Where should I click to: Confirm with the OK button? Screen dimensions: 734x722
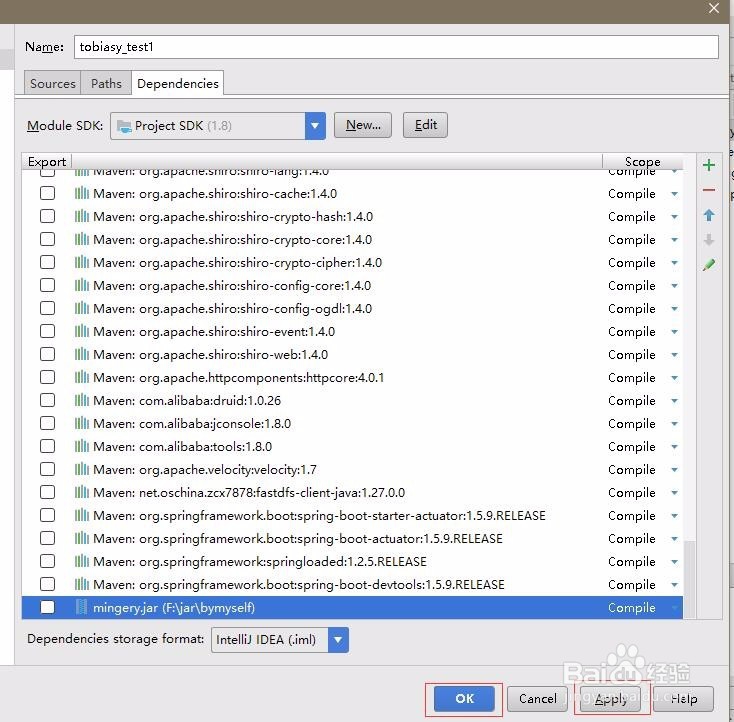[x=464, y=699]
